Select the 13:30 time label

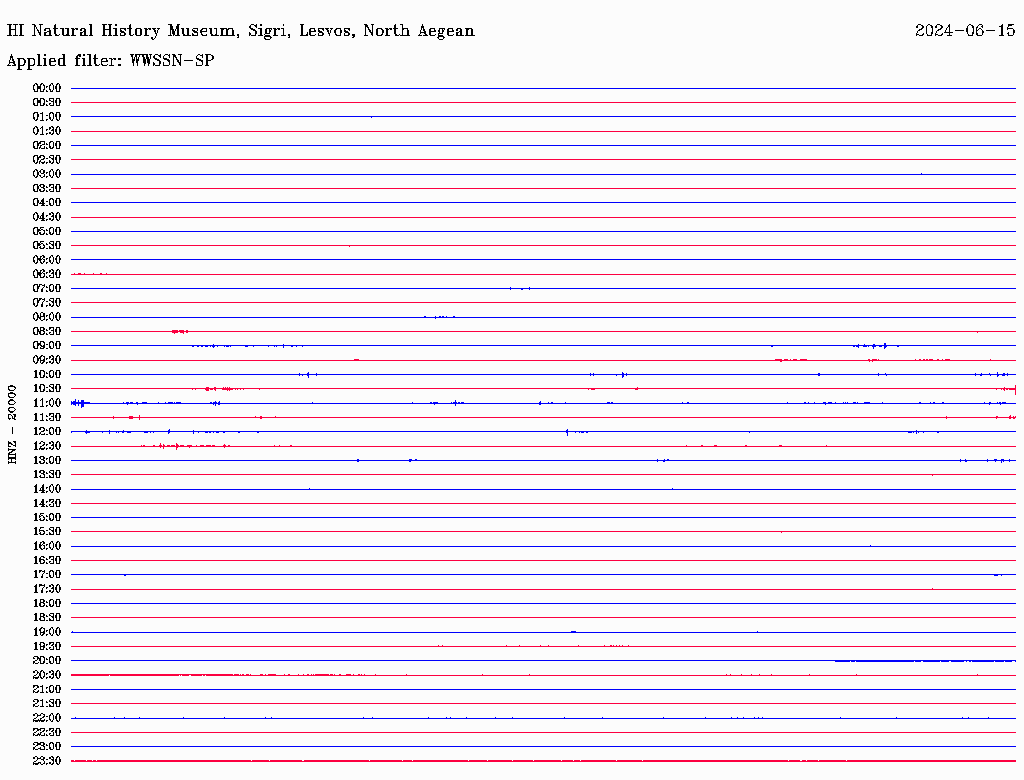[x=47, y=475]
